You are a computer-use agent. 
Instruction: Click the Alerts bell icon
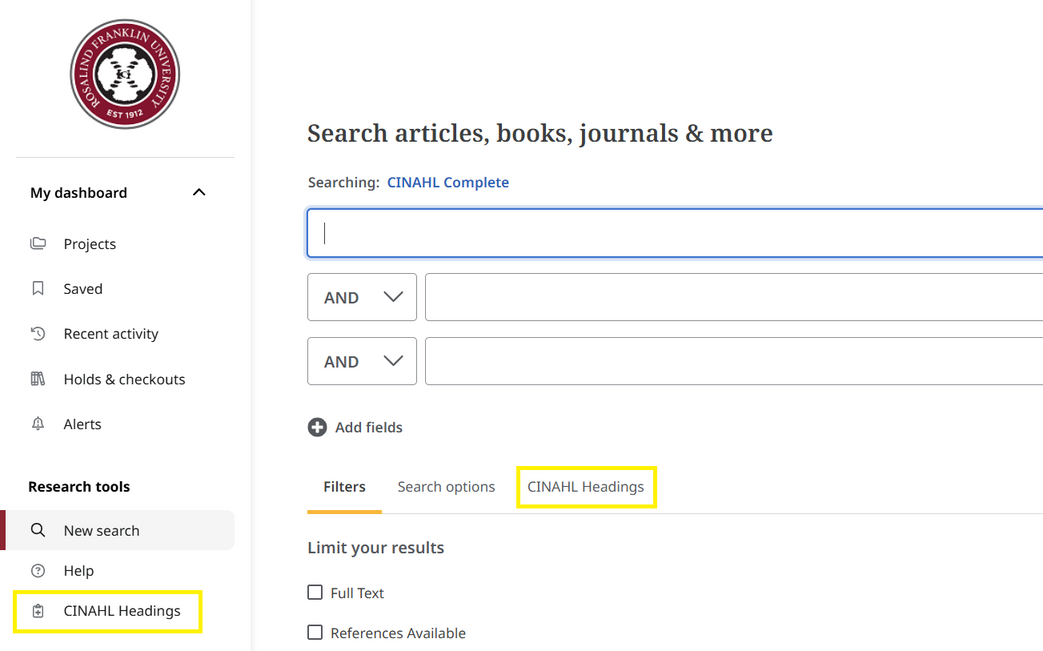click(x=38, y=424)
